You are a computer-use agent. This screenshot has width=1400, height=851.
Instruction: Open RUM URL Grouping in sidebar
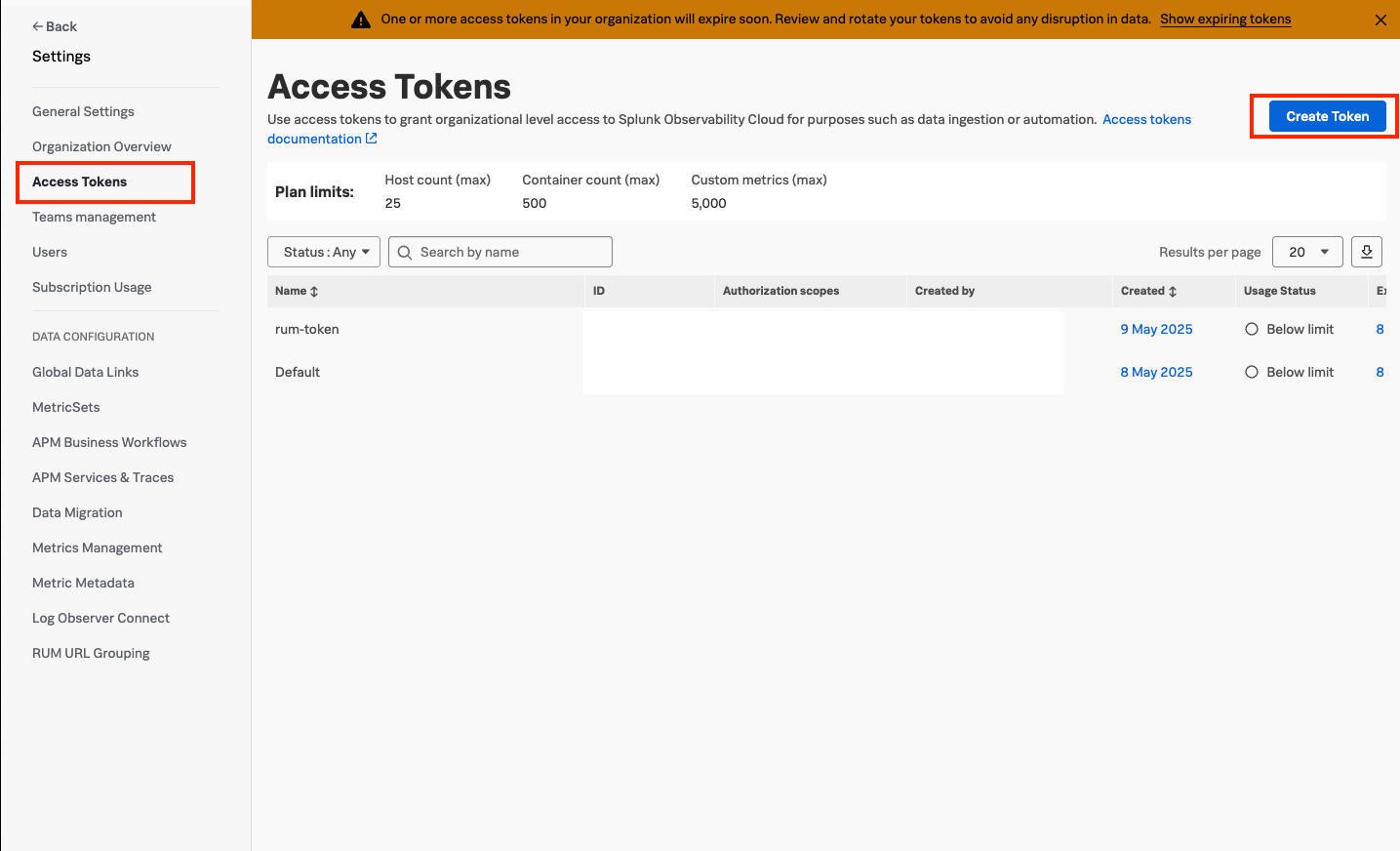pyautogui.click(x=91, y=653)
